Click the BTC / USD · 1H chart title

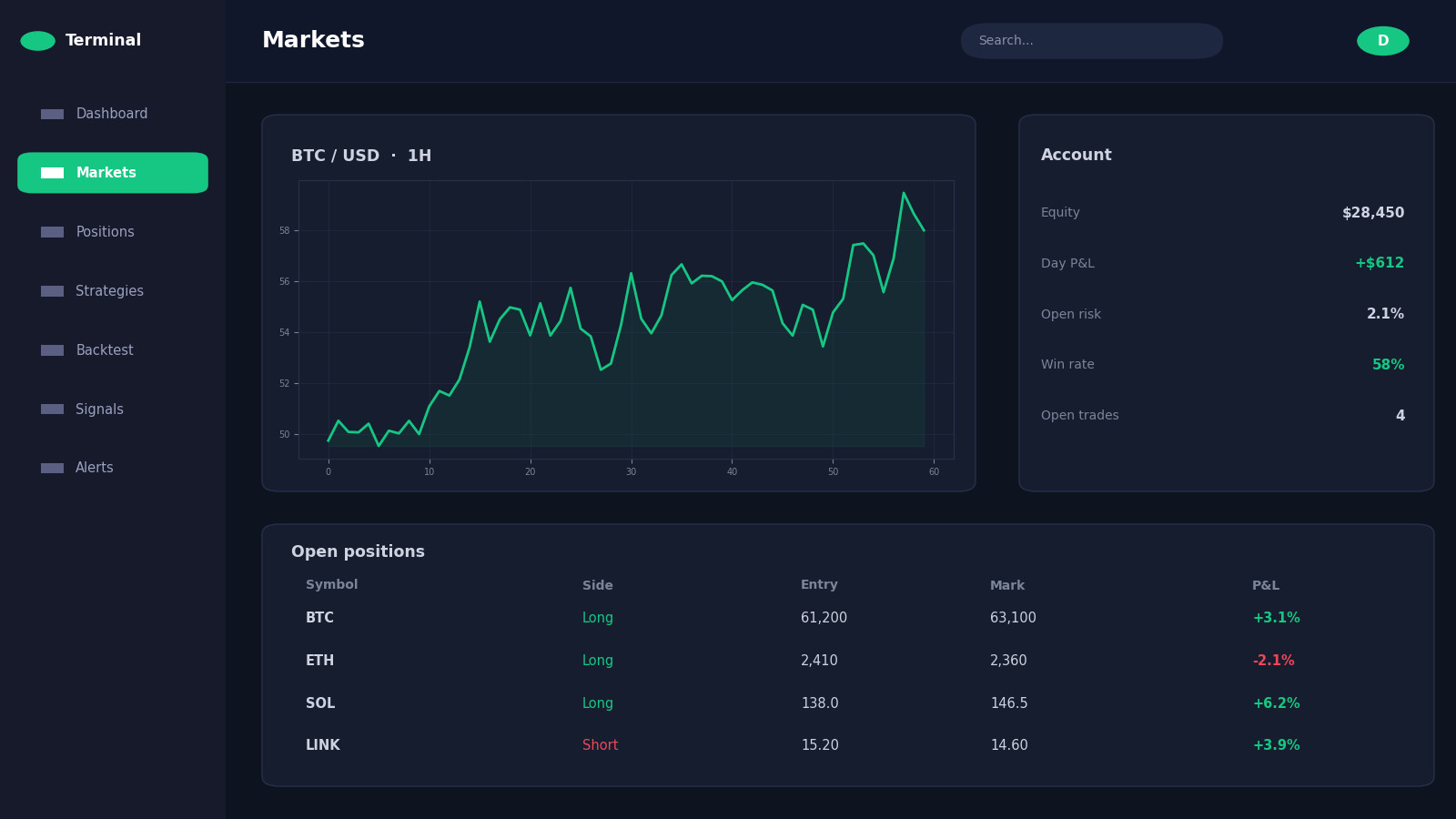pyautogui.click(x=361, y=157)
